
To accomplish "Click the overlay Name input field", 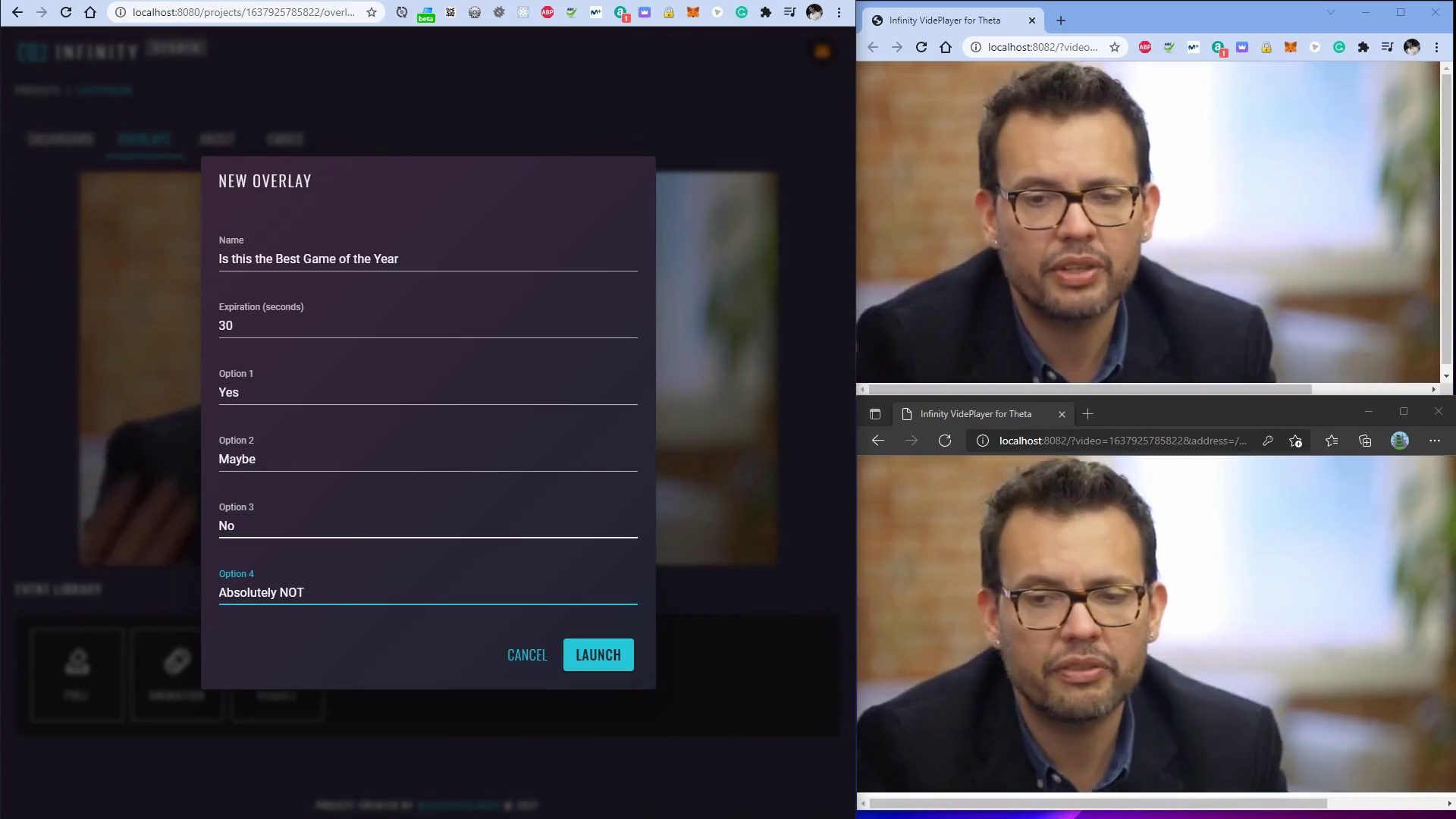I will point(427,259).
